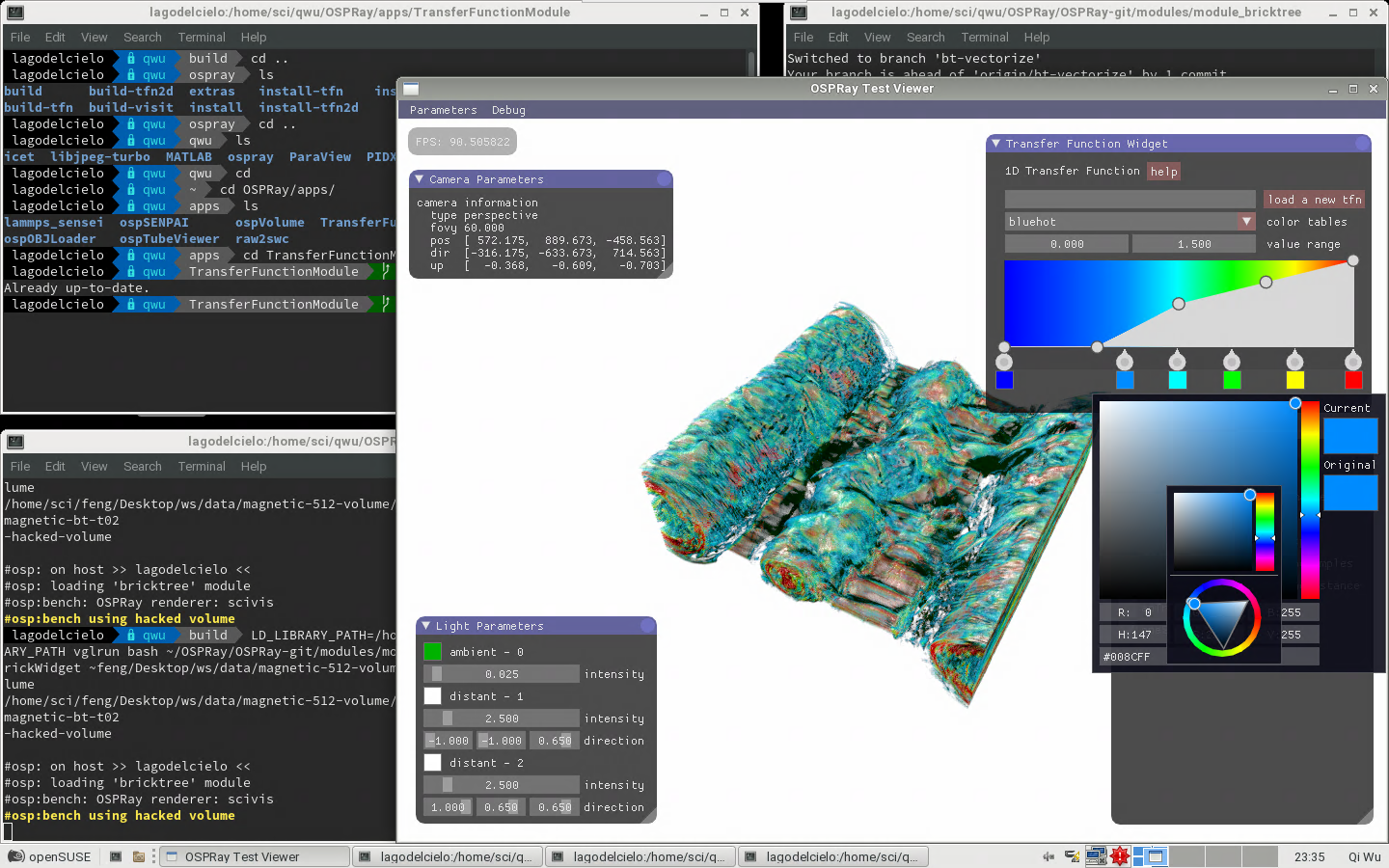Click the transfer function file name field
This screenshot has height=868, width=1389.
1130,200
